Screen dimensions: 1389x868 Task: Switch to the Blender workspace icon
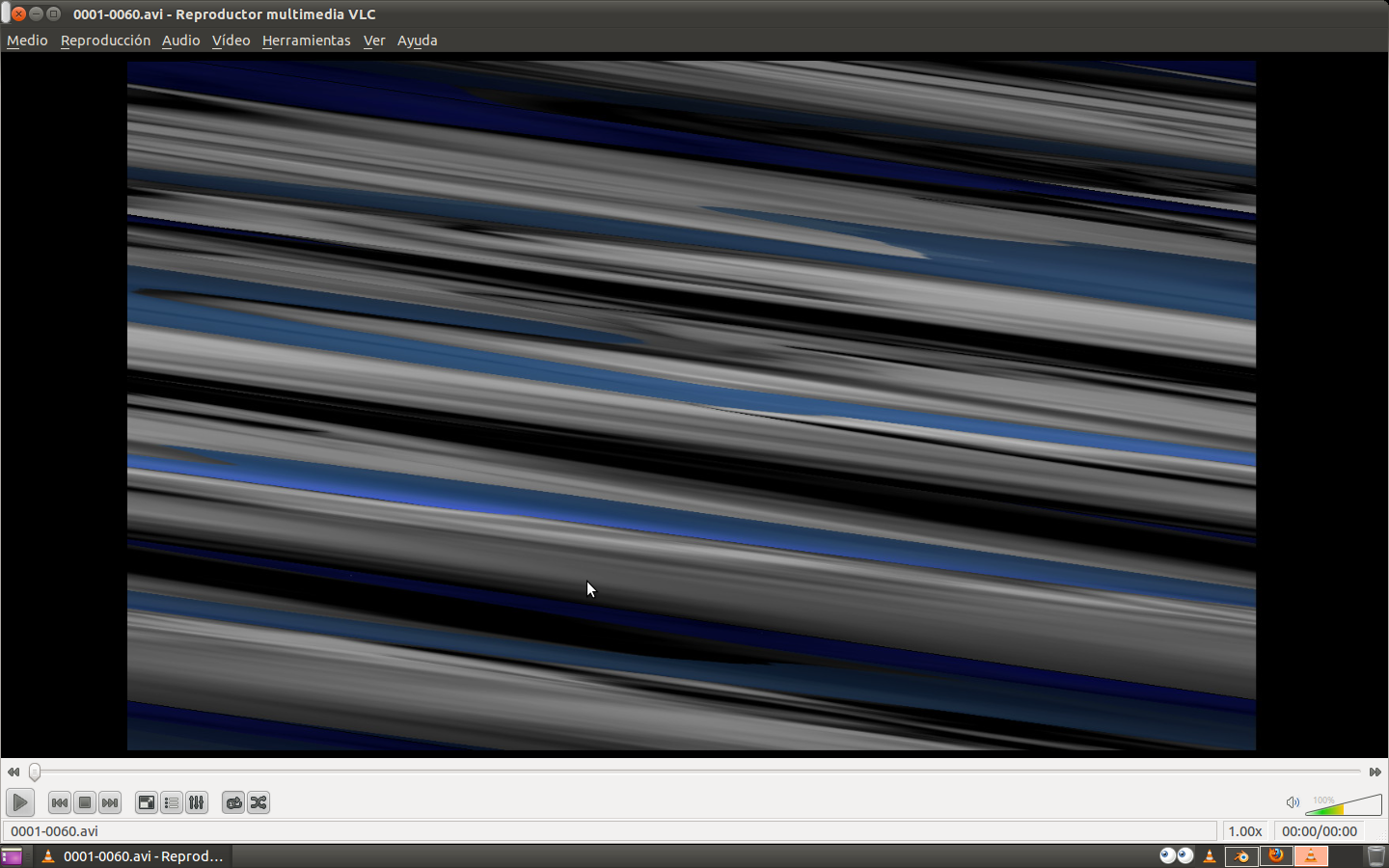click(x=1241, y=856)
